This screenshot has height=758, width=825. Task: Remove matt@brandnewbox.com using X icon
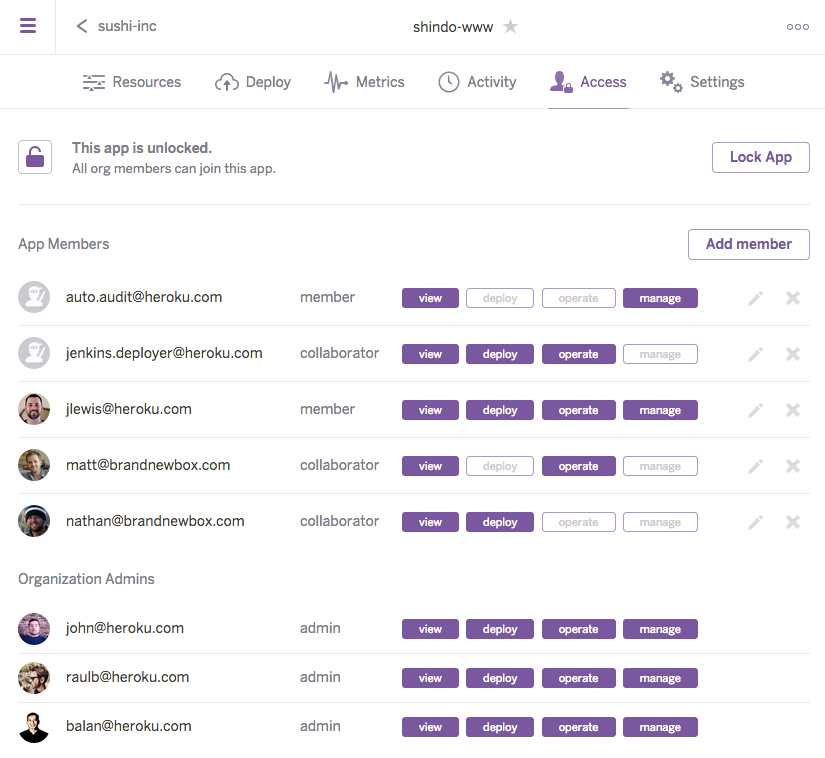793,466
